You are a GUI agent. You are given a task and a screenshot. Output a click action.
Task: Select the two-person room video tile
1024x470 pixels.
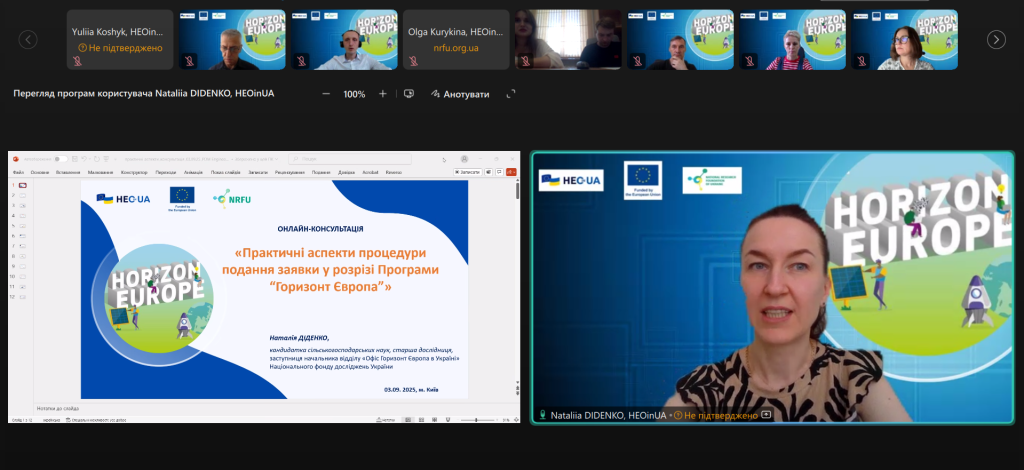568,40
